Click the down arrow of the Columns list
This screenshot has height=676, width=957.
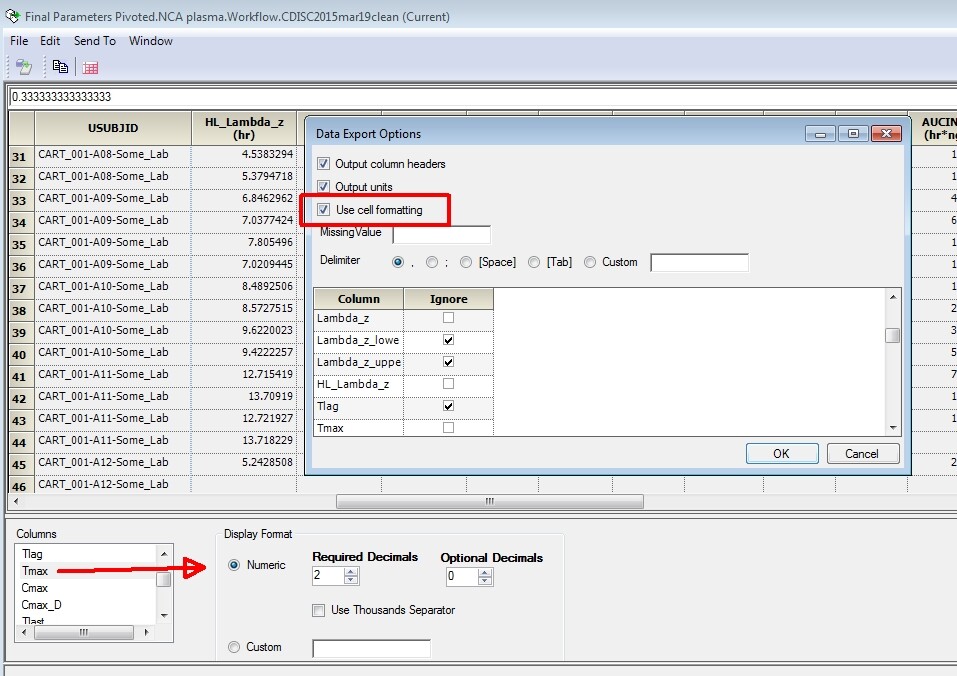click(x=164, y=616)
